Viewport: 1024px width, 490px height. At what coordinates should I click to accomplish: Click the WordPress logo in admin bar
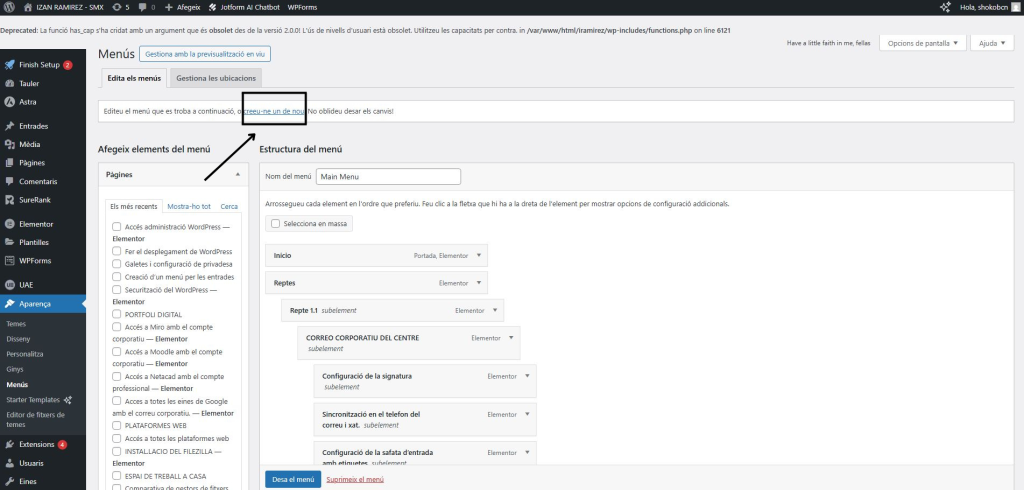[9, 7]
